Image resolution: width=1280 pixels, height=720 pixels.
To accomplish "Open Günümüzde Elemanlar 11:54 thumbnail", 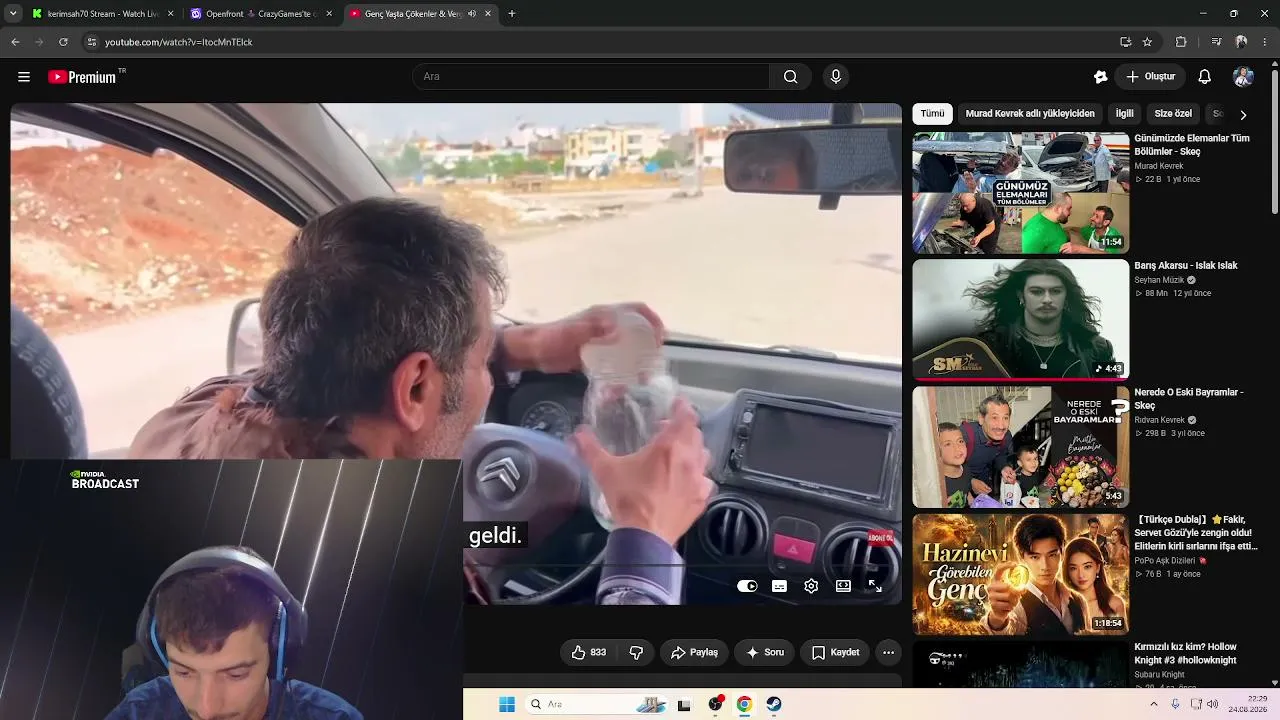I will [x=1020, y=193].
